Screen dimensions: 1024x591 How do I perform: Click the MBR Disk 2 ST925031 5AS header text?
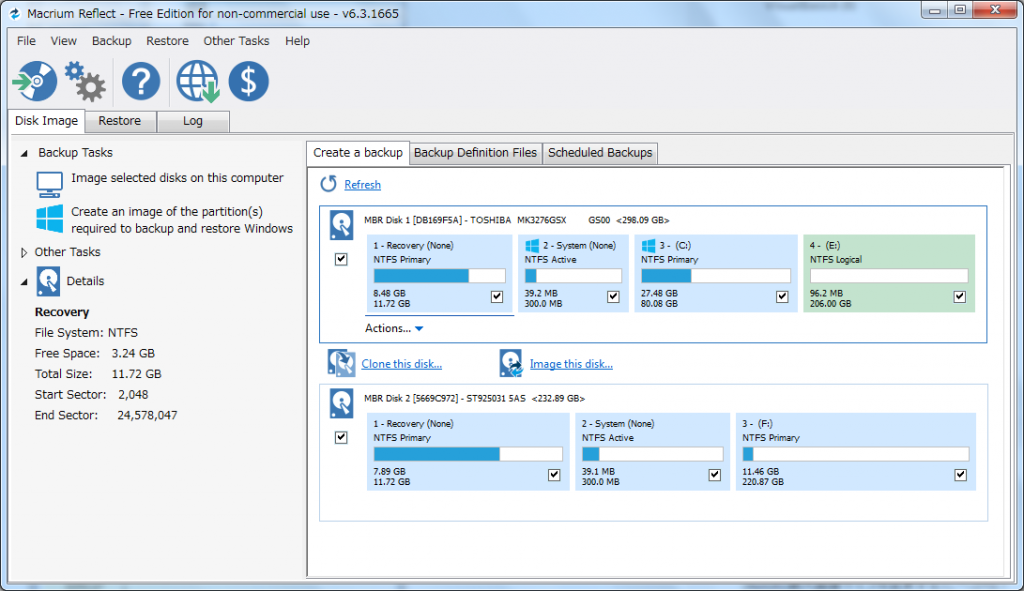click(x=474, y=398)
